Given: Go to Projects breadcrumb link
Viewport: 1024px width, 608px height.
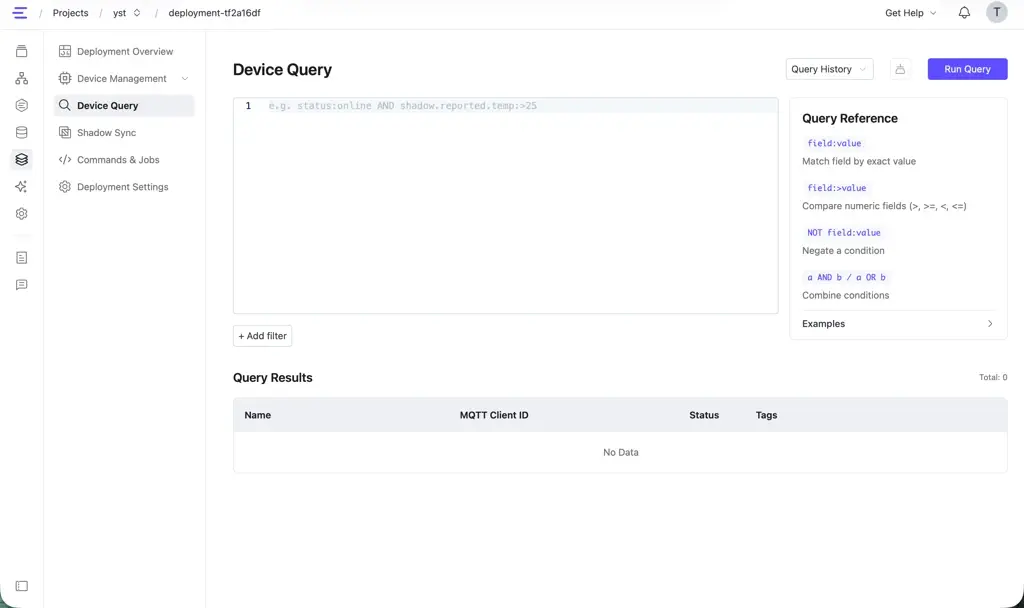Looking at the screenshot, I should (x=71, y=12).
